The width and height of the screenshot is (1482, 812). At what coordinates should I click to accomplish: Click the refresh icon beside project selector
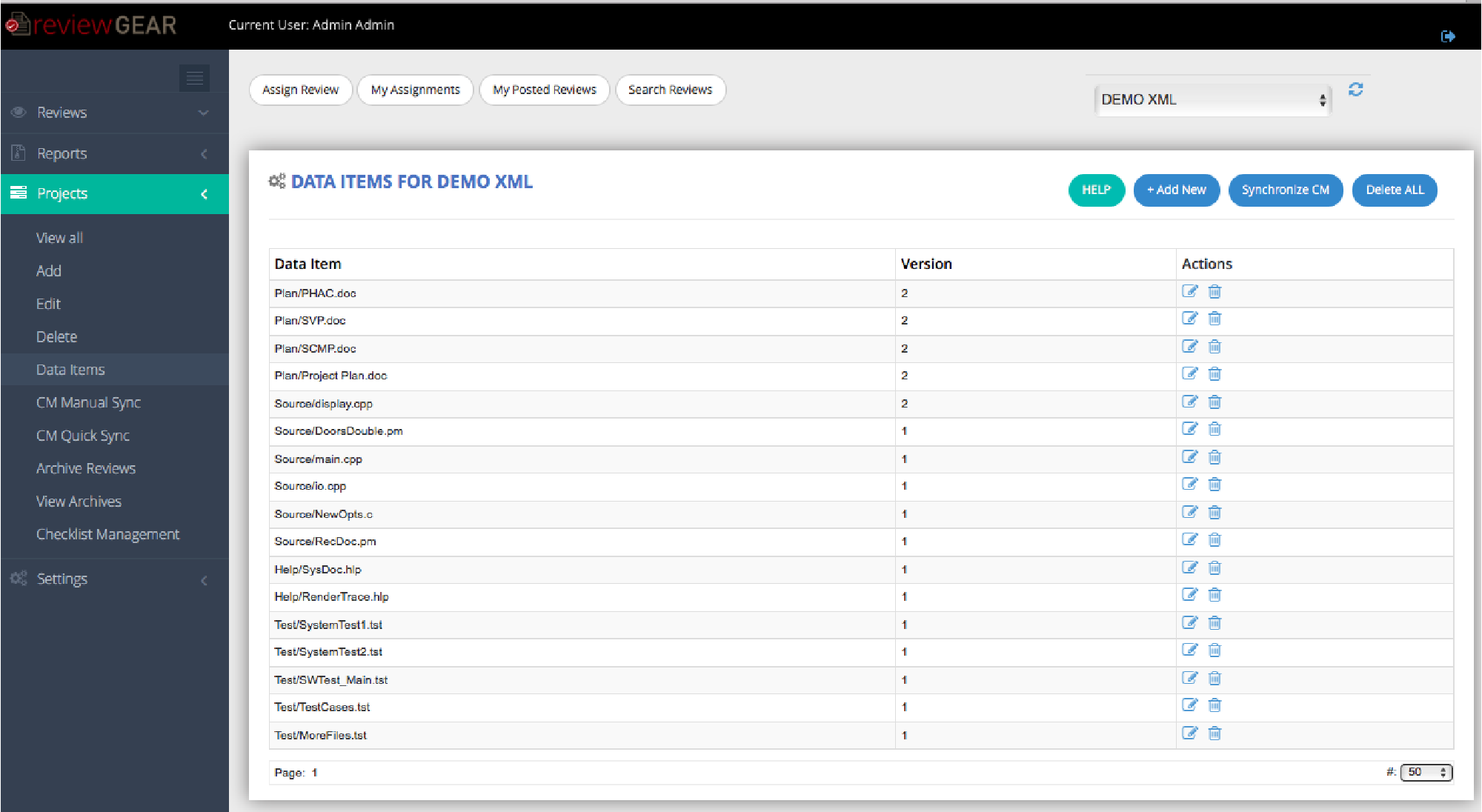1355,90
